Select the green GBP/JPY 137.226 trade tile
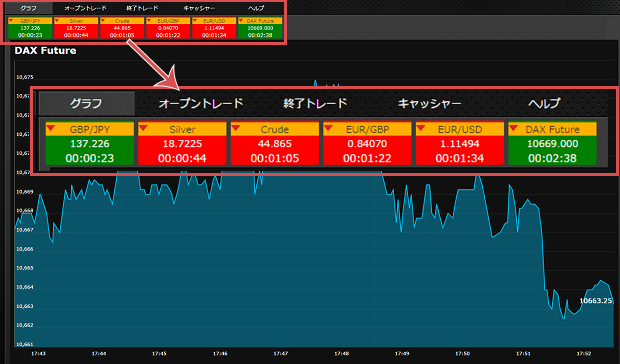 pyautogui.click(x=90, y=143)
